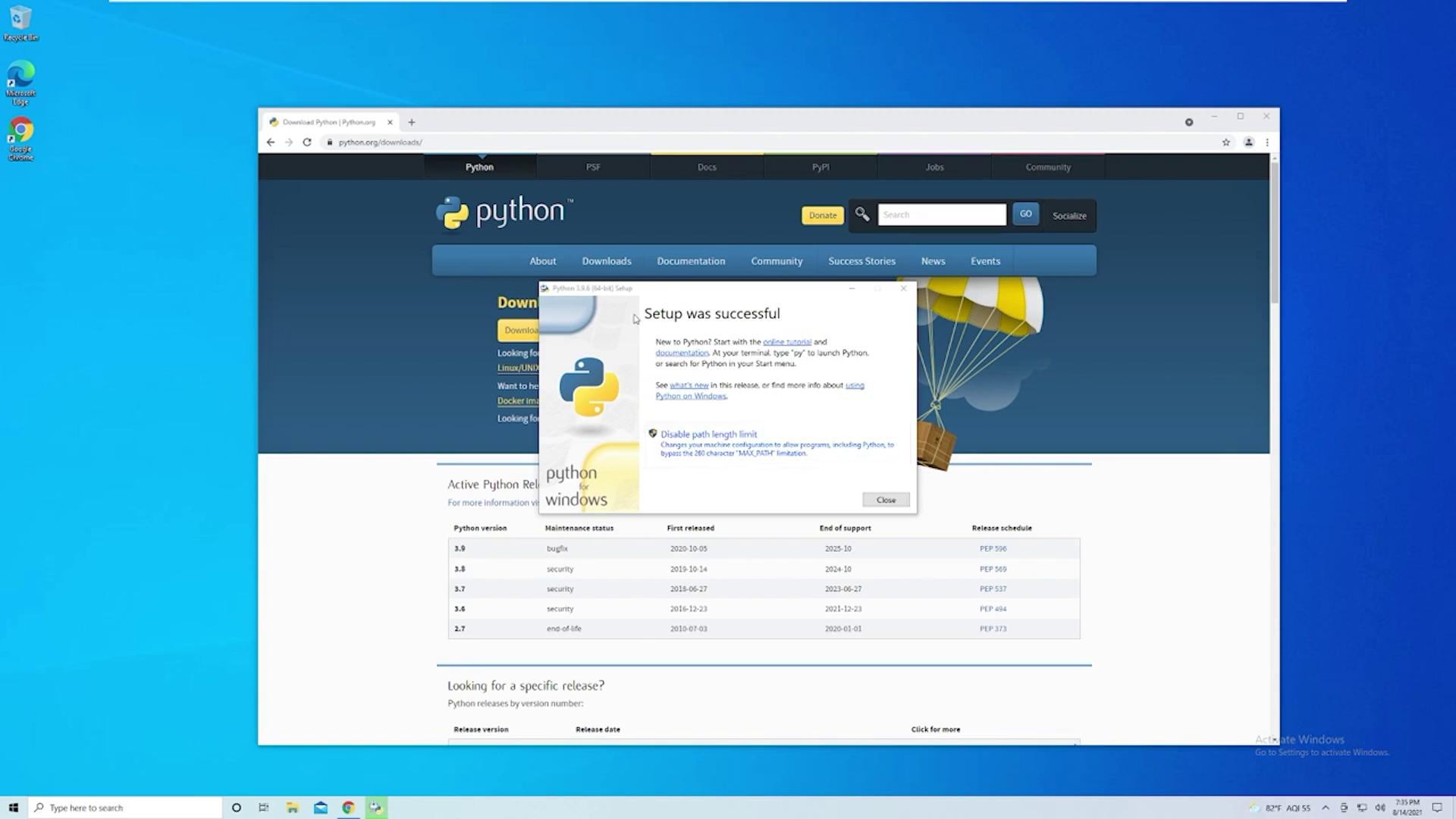Switch to Chrome in taskbar
Image resolution: width=1456 pixels, height=819 pixels.
[348, 808]
